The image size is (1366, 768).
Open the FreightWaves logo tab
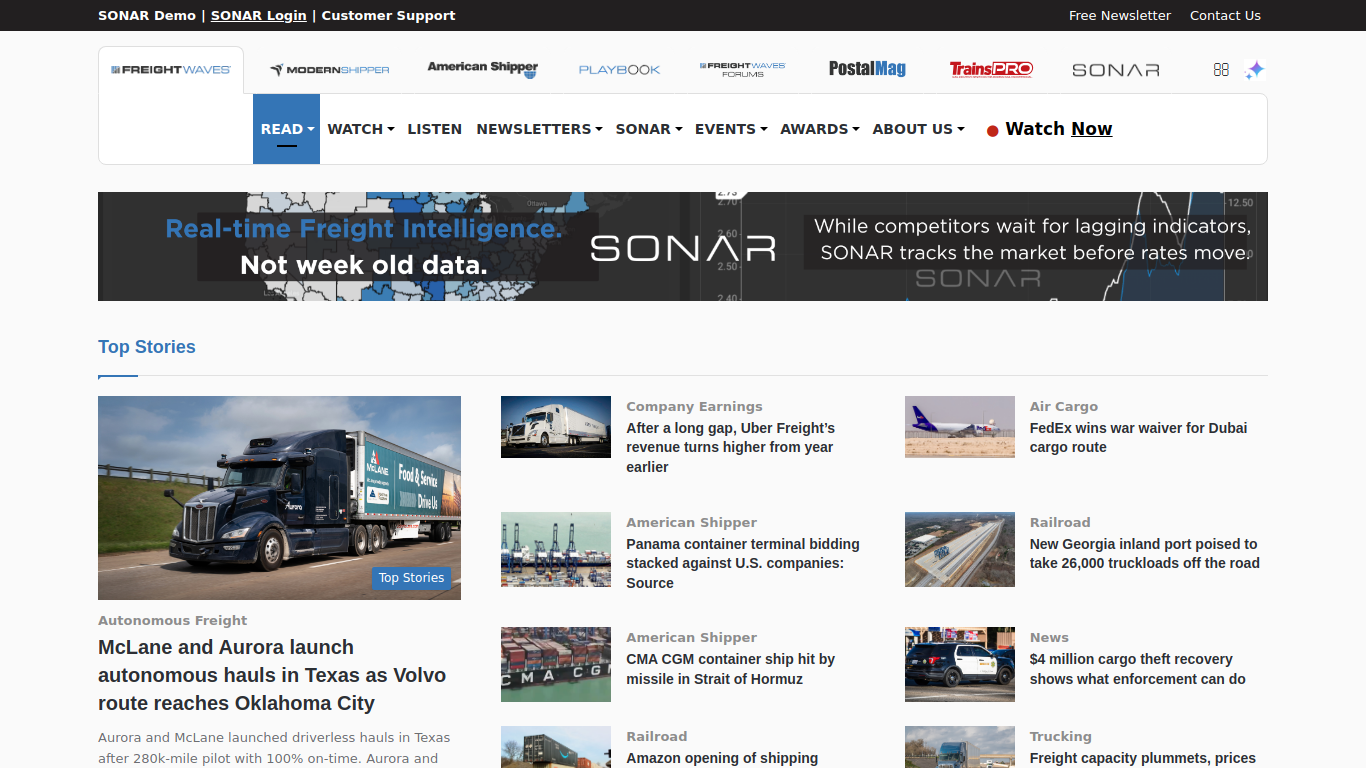click(171, 70)
